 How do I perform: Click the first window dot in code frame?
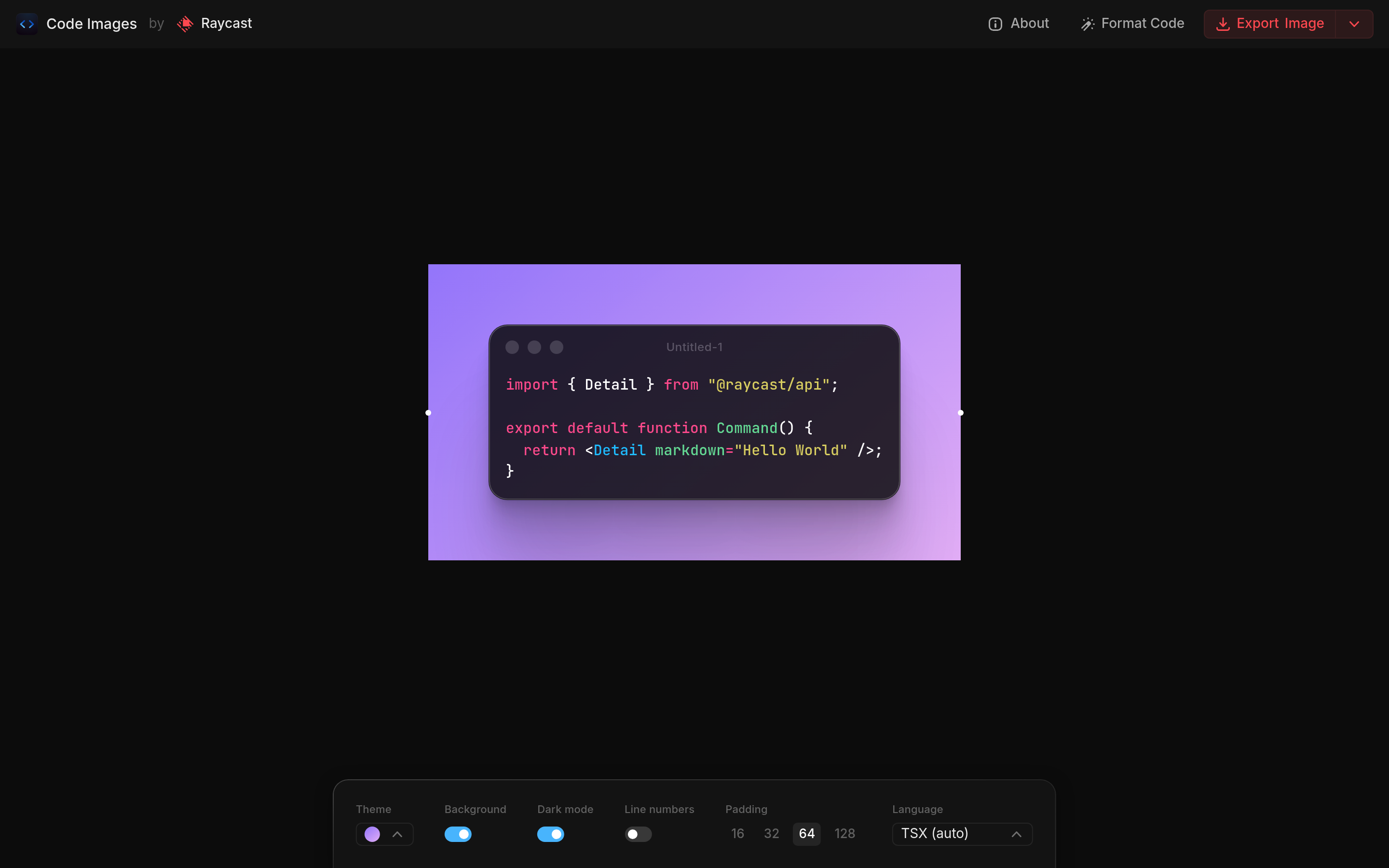[512, 347]
